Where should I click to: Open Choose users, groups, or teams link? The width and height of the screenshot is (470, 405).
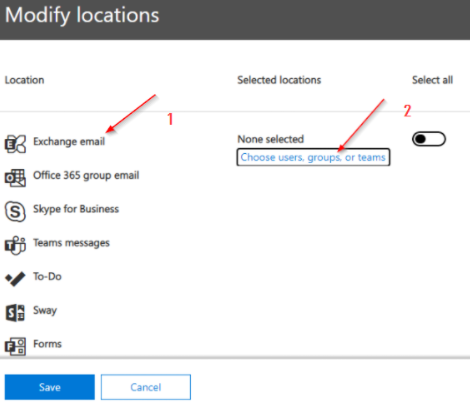click(313, 157)
